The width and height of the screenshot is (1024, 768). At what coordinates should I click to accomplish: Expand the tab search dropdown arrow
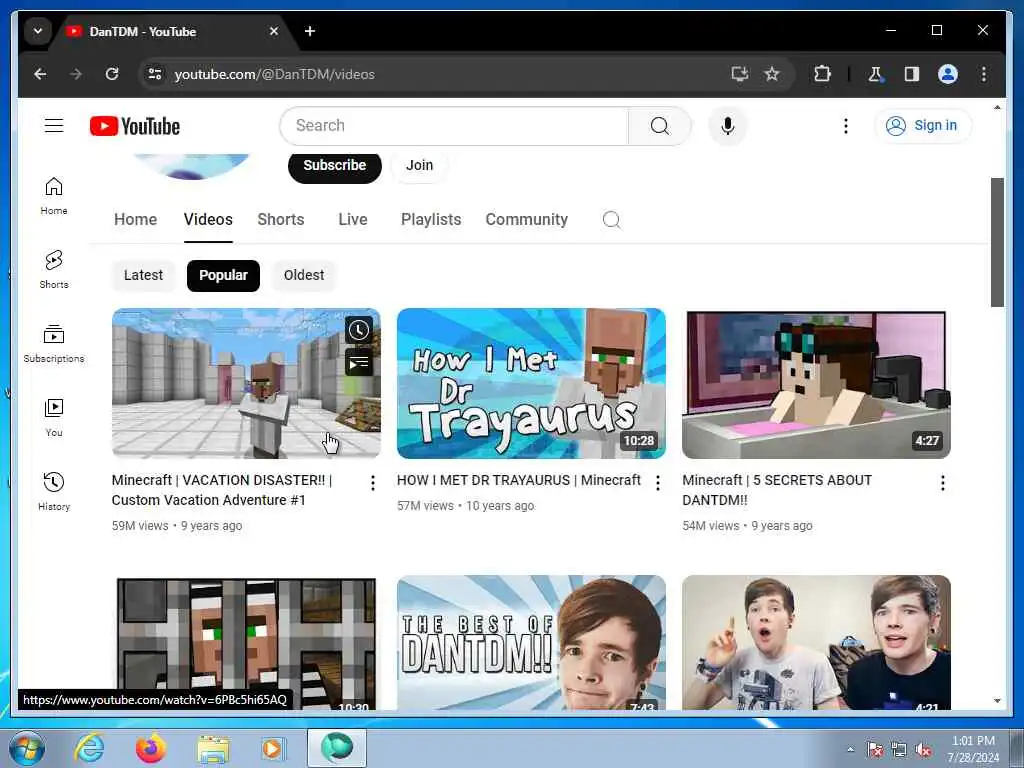click(x=38, y=31)
